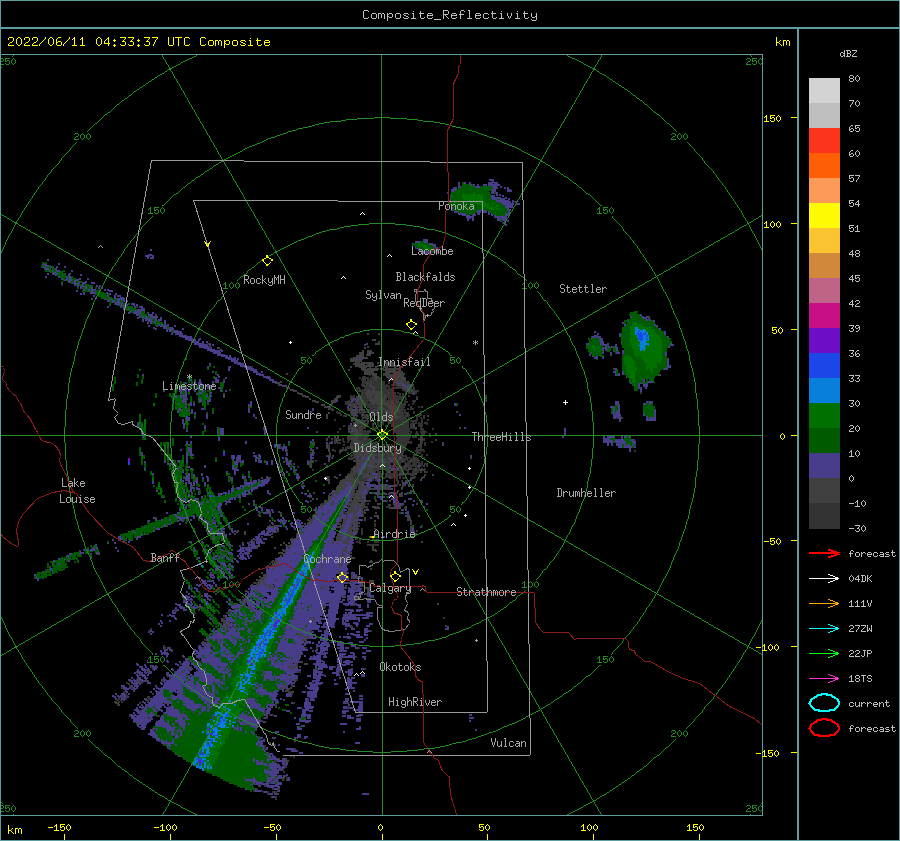
Task: Click the dBZ legend heading
Action: click(x=848, y=53)
